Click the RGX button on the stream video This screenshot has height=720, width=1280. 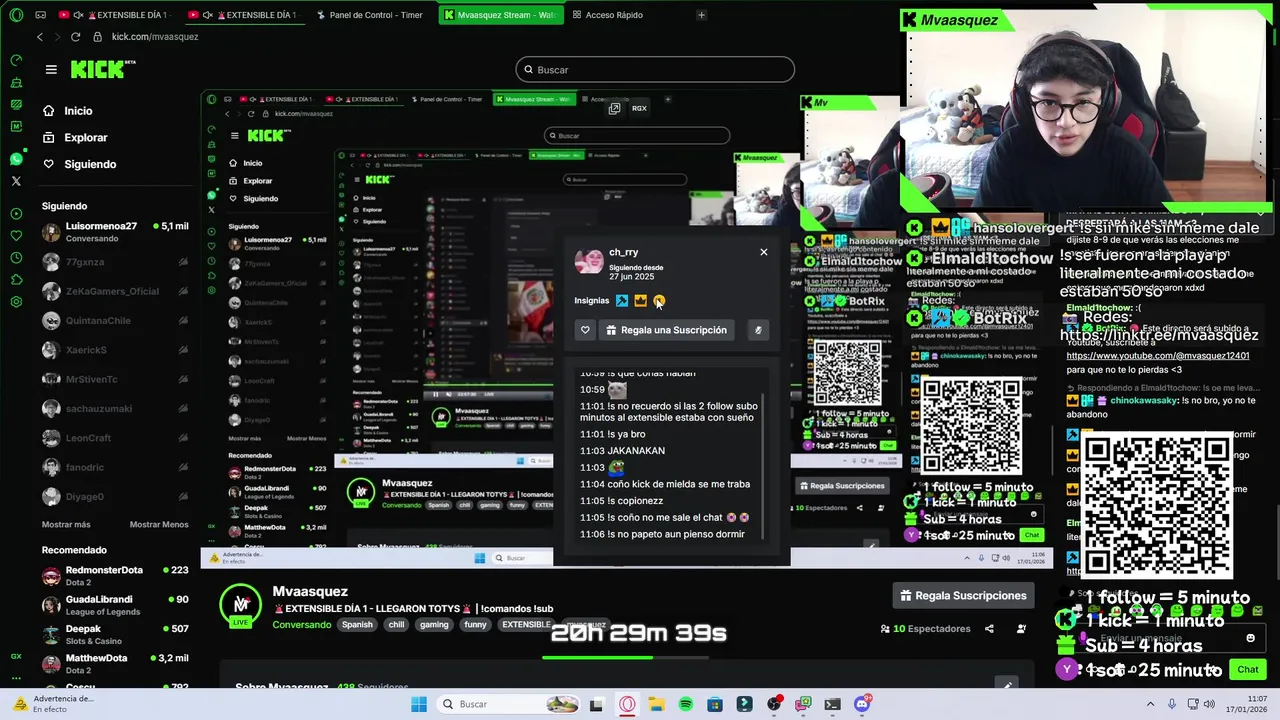(x=639, y=108)
